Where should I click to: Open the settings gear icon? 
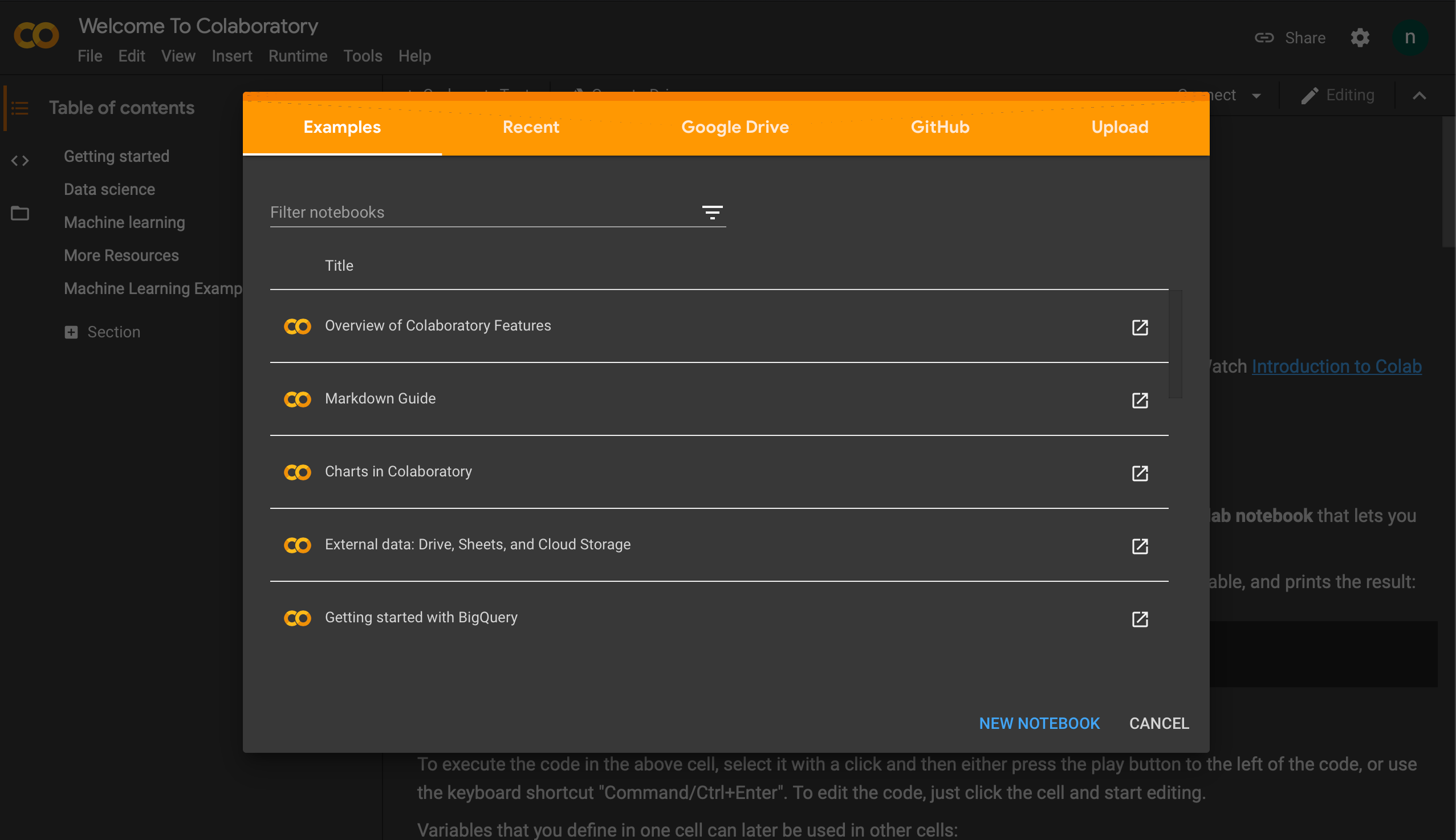1359,38
